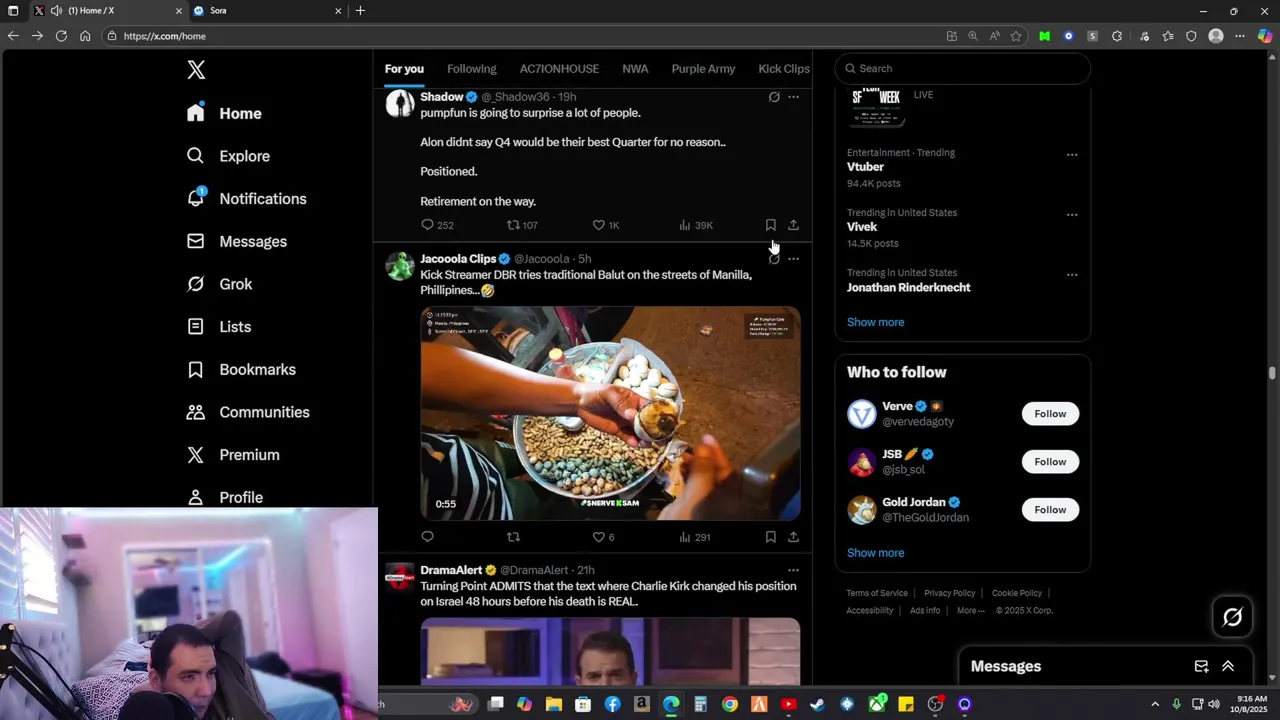This screenshot has width=1280, height=720.
Task: Click the page vertical scrollbar thumb
Action: click(x=1272, y=373)
